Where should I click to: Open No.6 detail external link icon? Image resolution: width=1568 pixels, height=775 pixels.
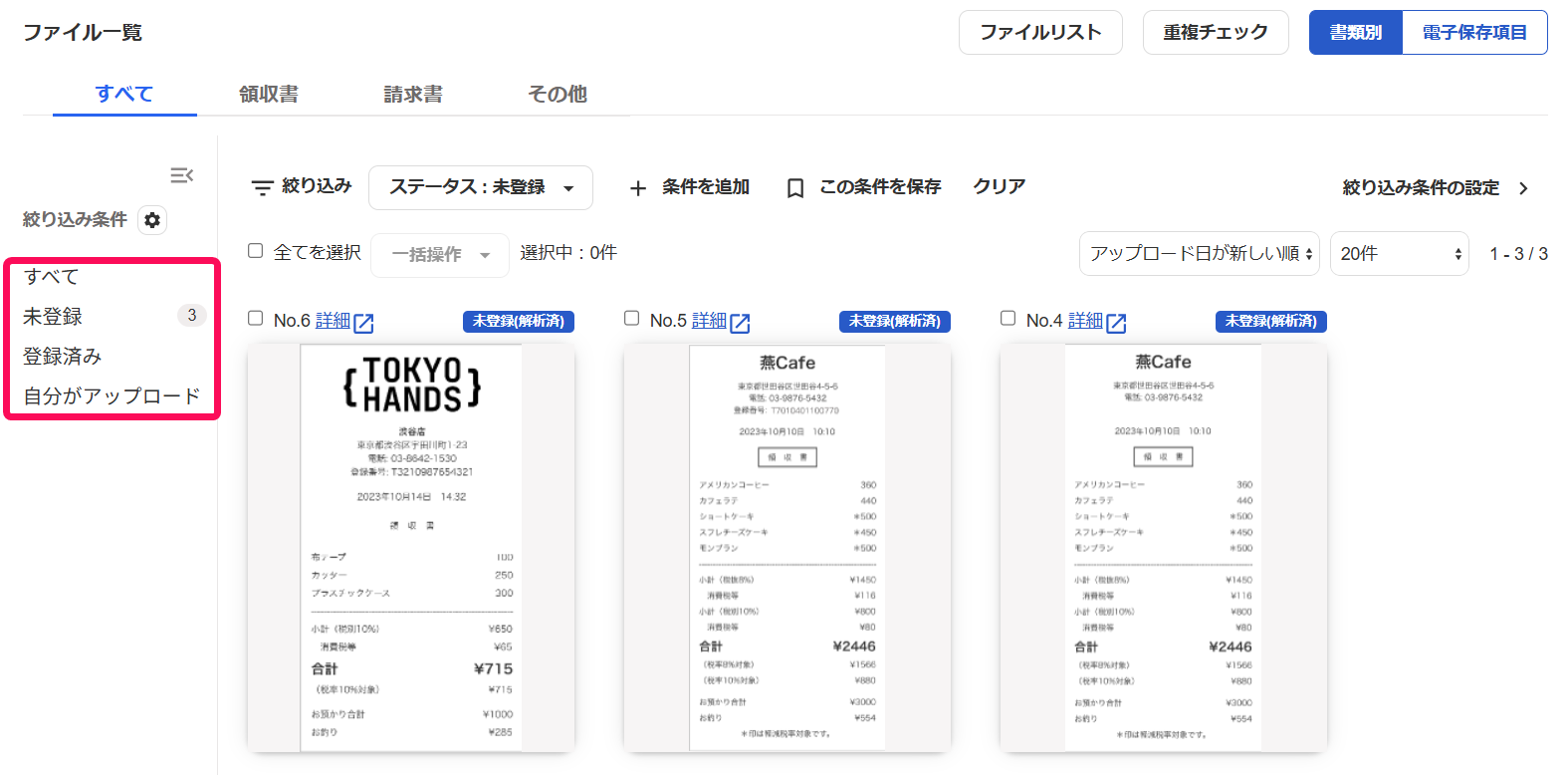[364, 323]
